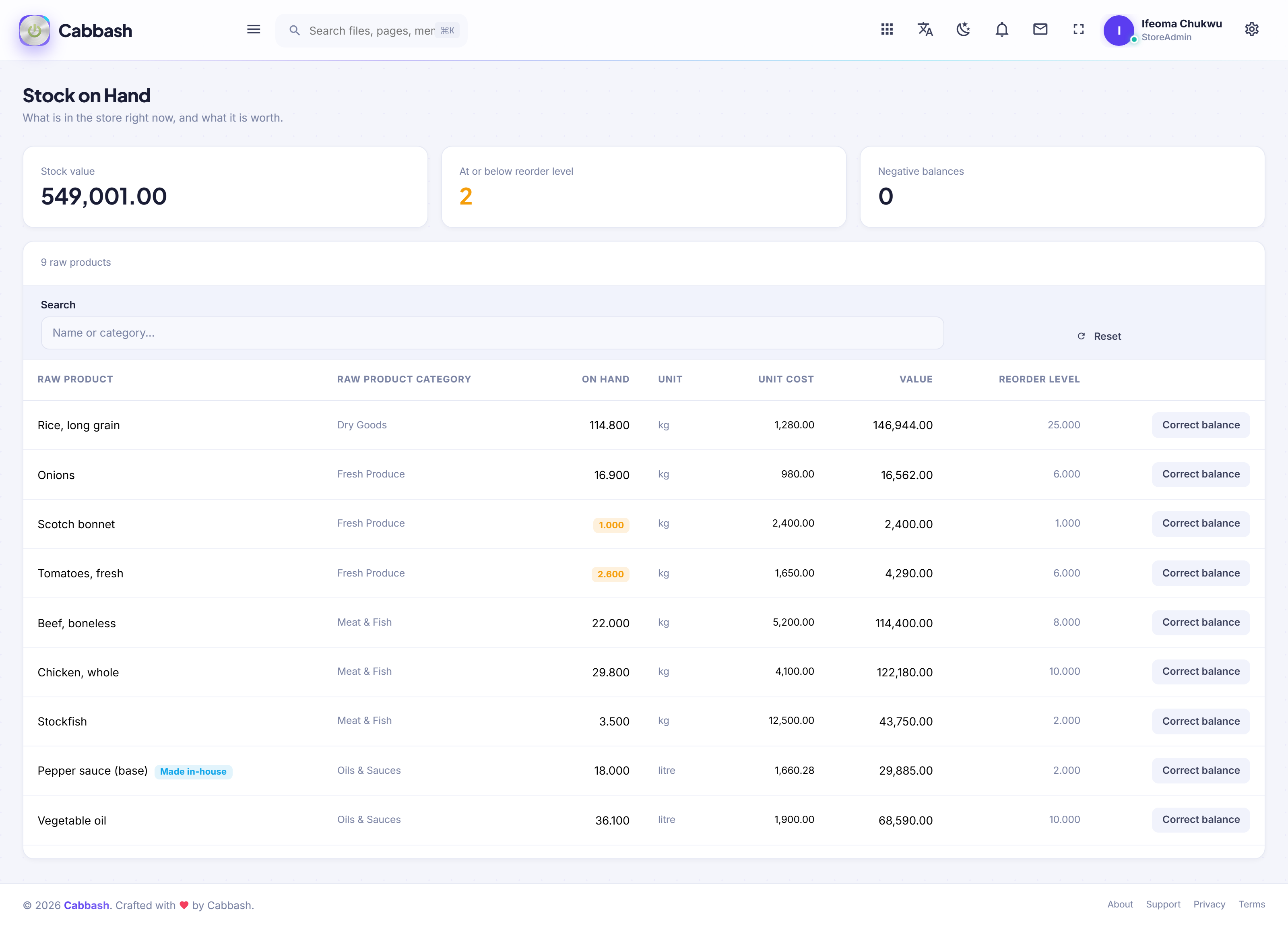The width and height of the screenshot is (1288, 926).
Task: Switch to dark mode moon icon
Action: coord(963,29)
